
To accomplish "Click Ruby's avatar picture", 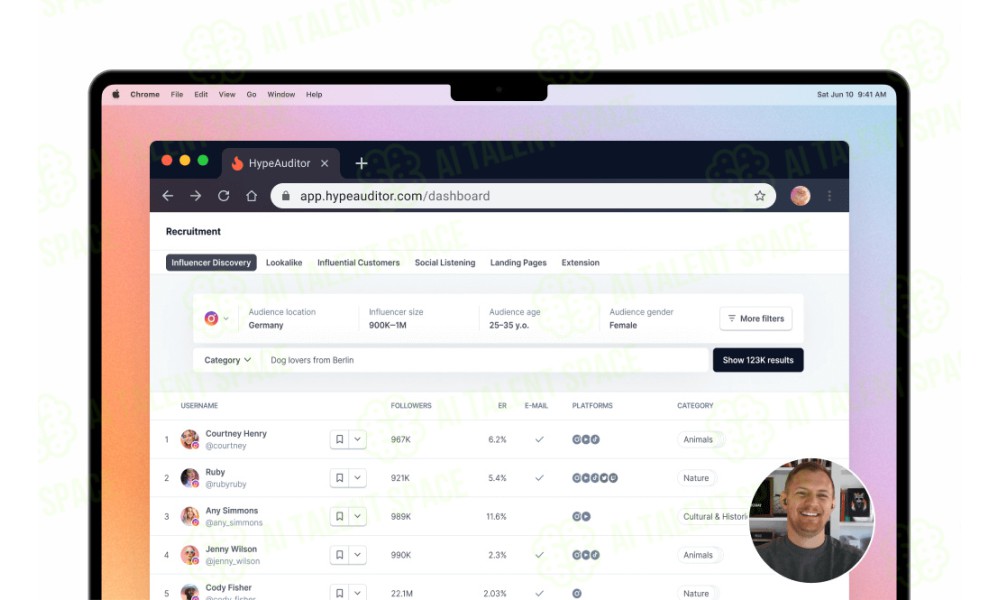I will point(190,478).
